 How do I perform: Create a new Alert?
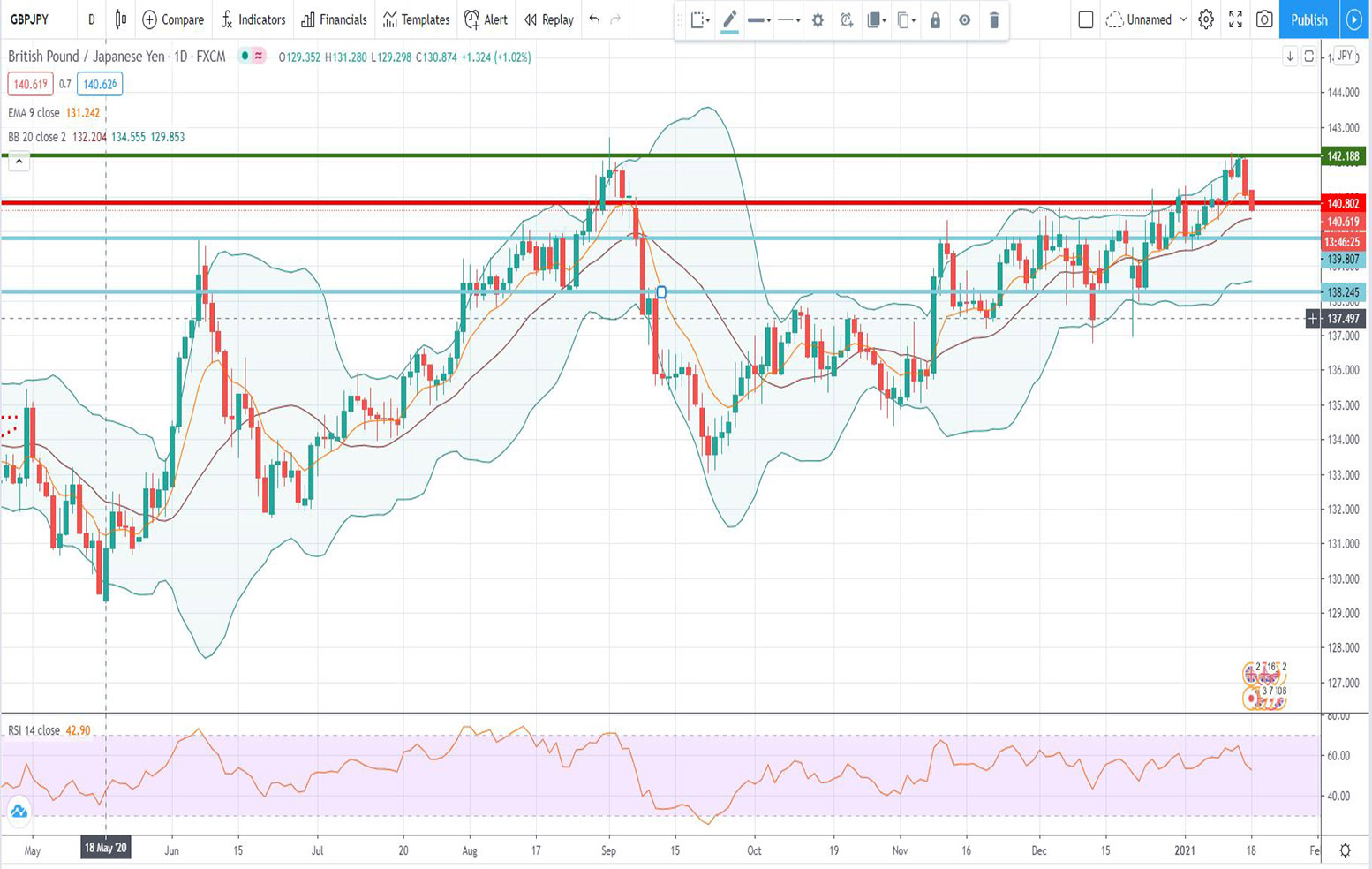point(486,19)
